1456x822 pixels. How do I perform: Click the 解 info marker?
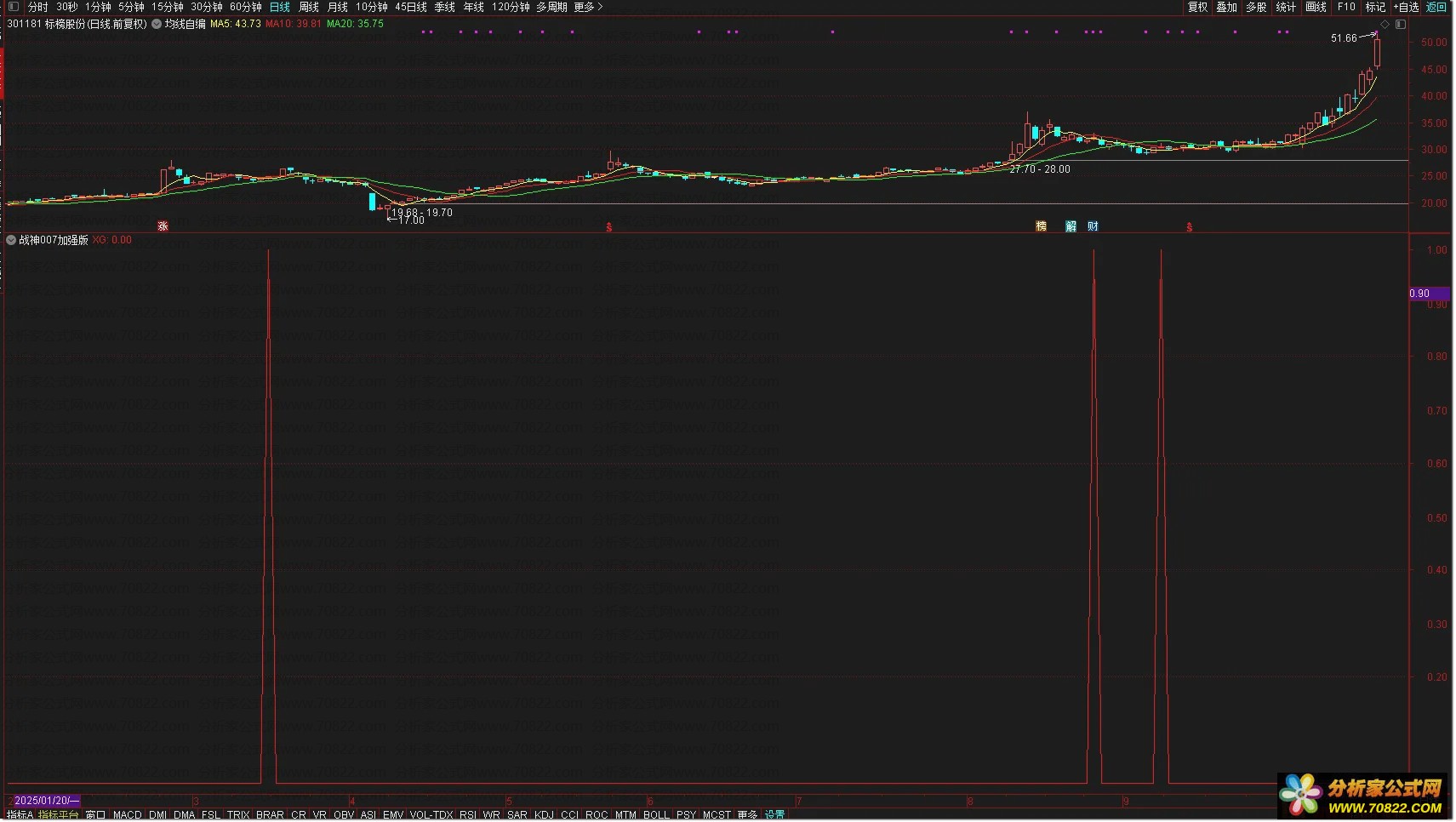pyautogui.click(x=1071, y=226)
